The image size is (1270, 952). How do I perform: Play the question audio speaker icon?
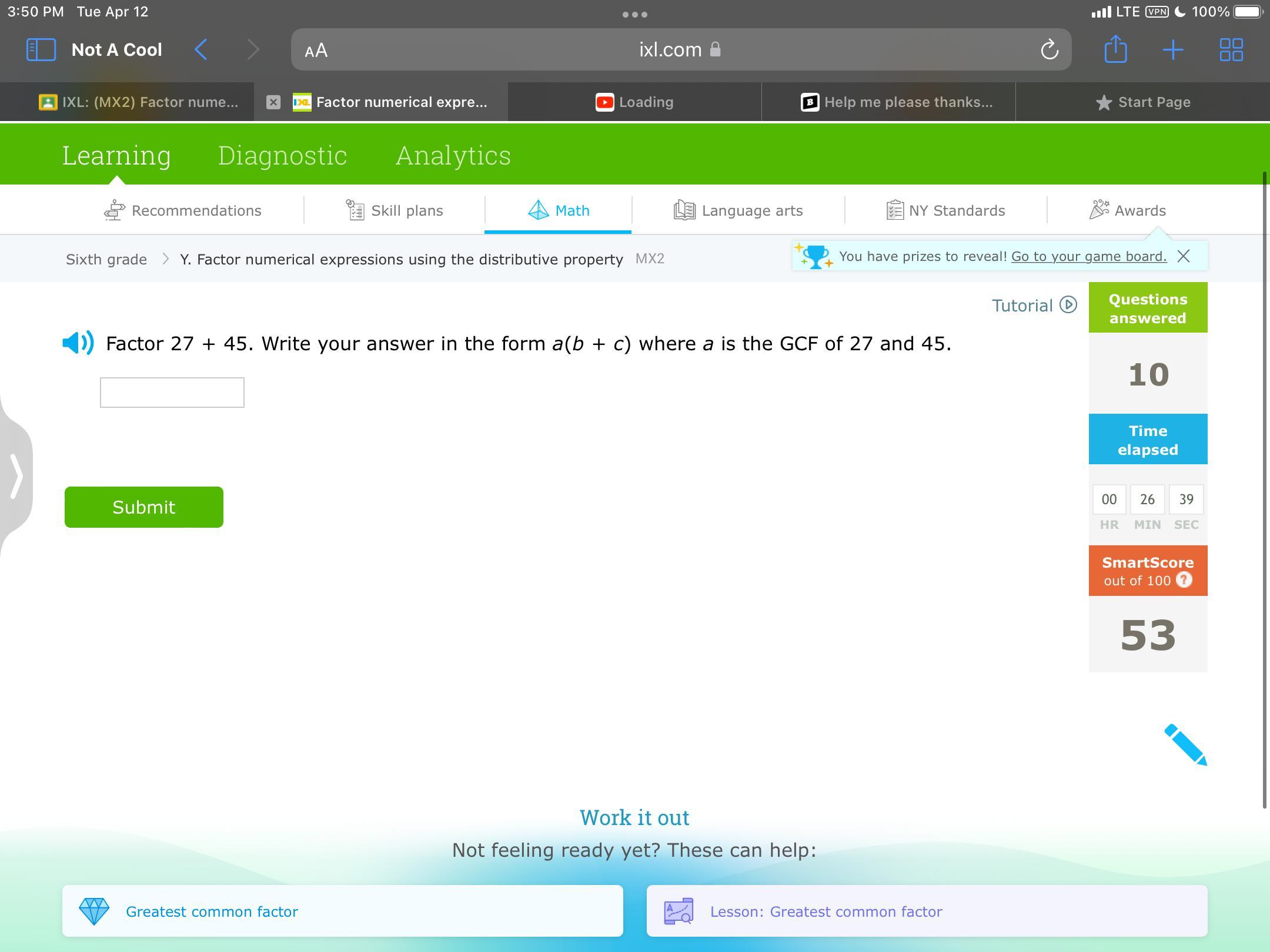pos(78,343)
